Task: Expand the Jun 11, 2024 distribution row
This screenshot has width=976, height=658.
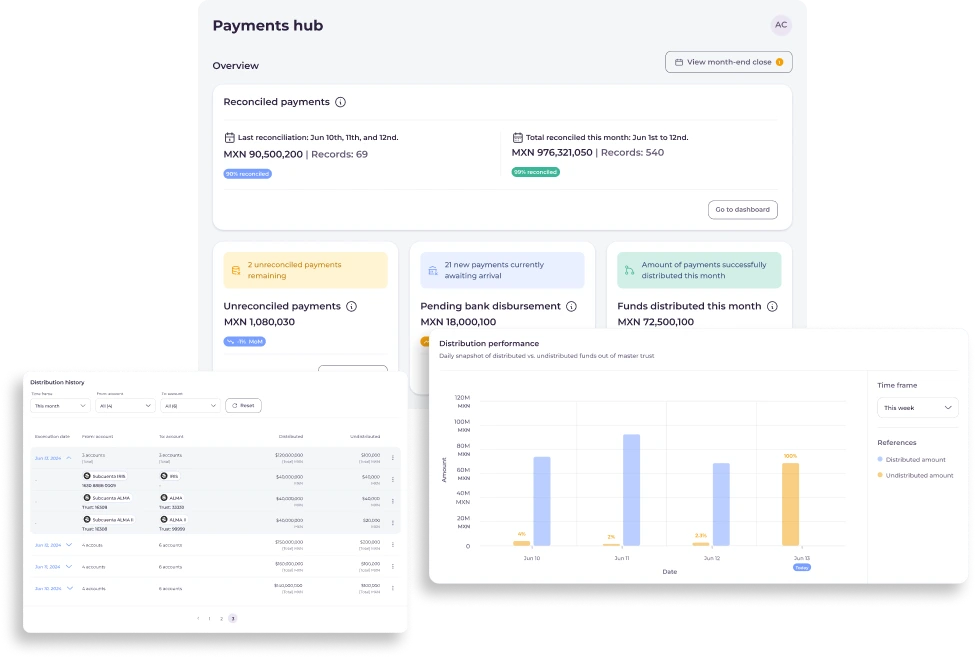Action: [69, 567]
